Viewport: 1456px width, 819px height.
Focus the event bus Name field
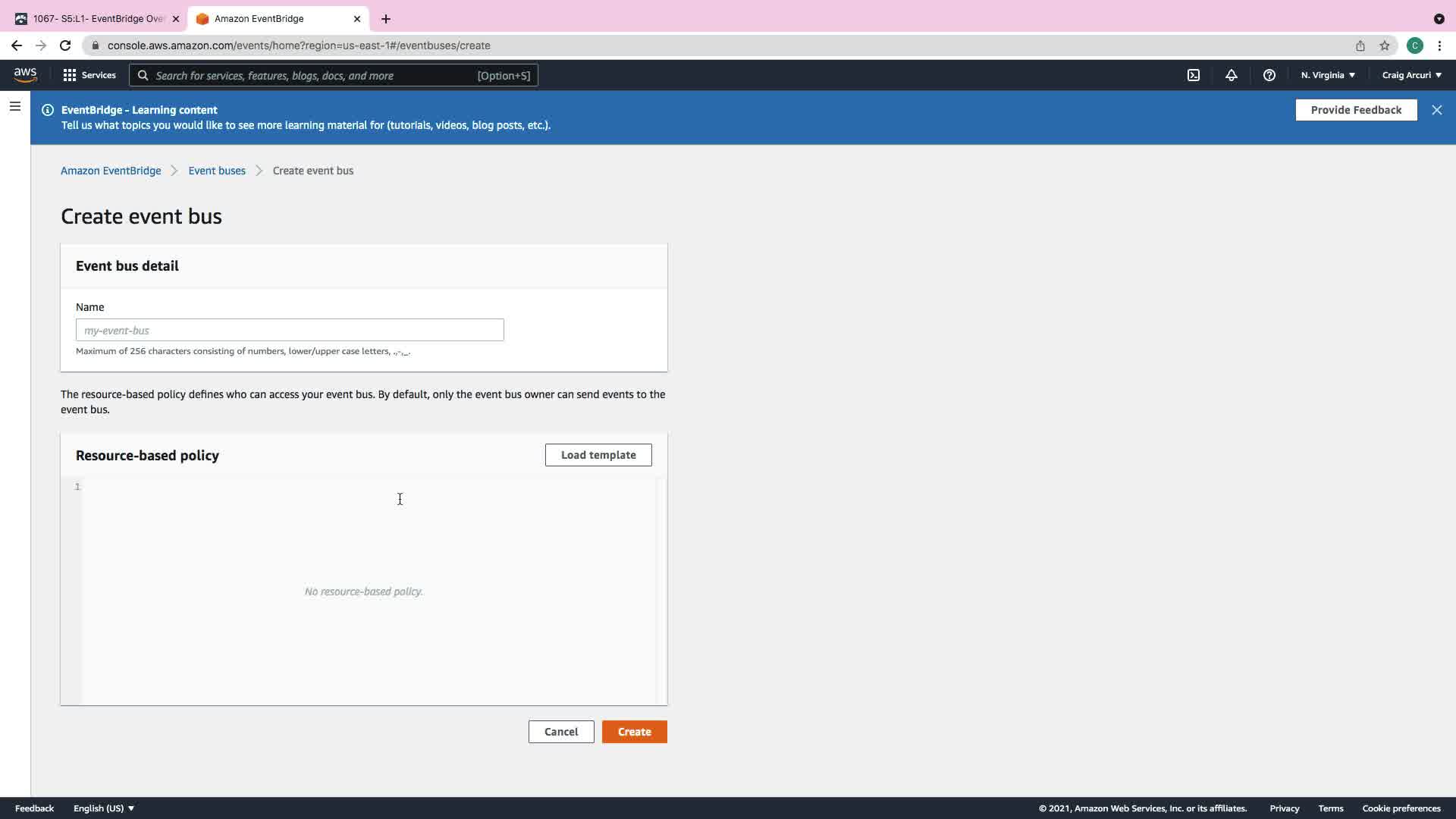click(290, 331)
